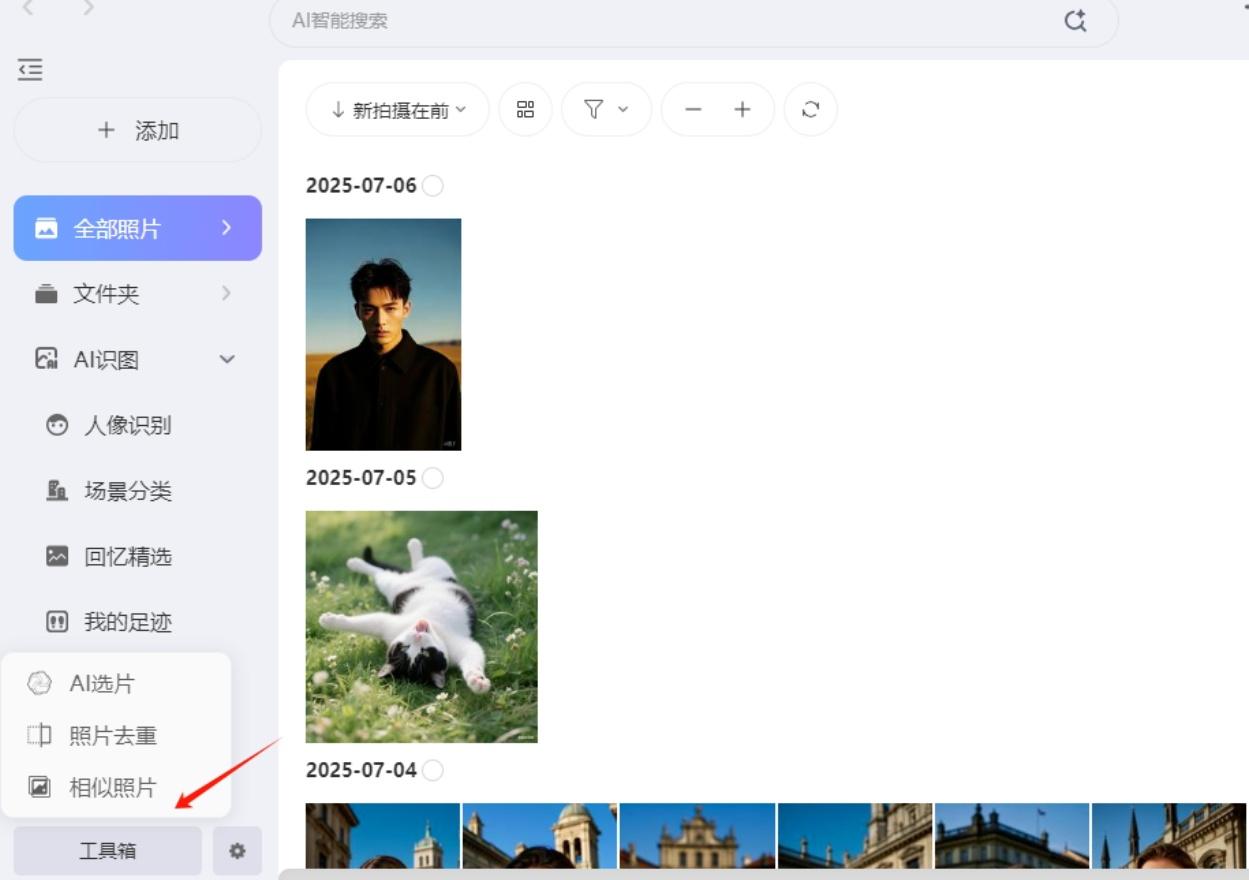Click the AI识图 sidebar item
This screenshot has width=1249, height=880.
click(137, 360)
